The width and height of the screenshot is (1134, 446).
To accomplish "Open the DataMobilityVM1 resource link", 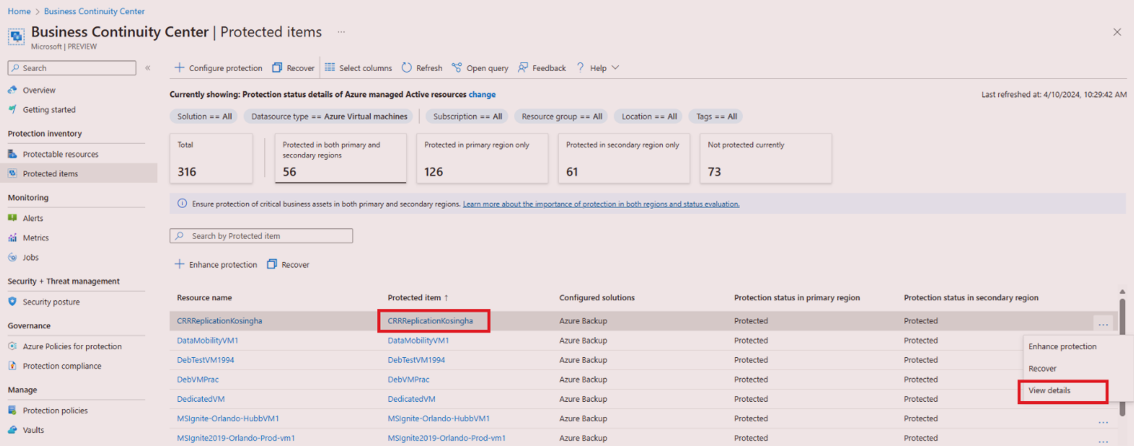I will [207, 341].
